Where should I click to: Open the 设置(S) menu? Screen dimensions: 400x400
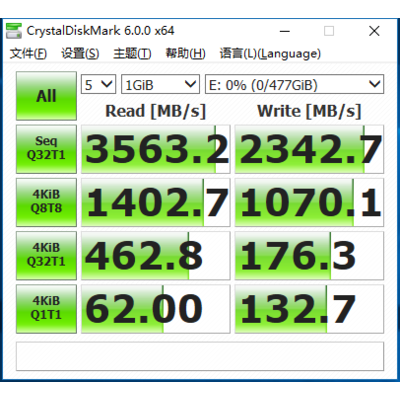tap(80, 53)
